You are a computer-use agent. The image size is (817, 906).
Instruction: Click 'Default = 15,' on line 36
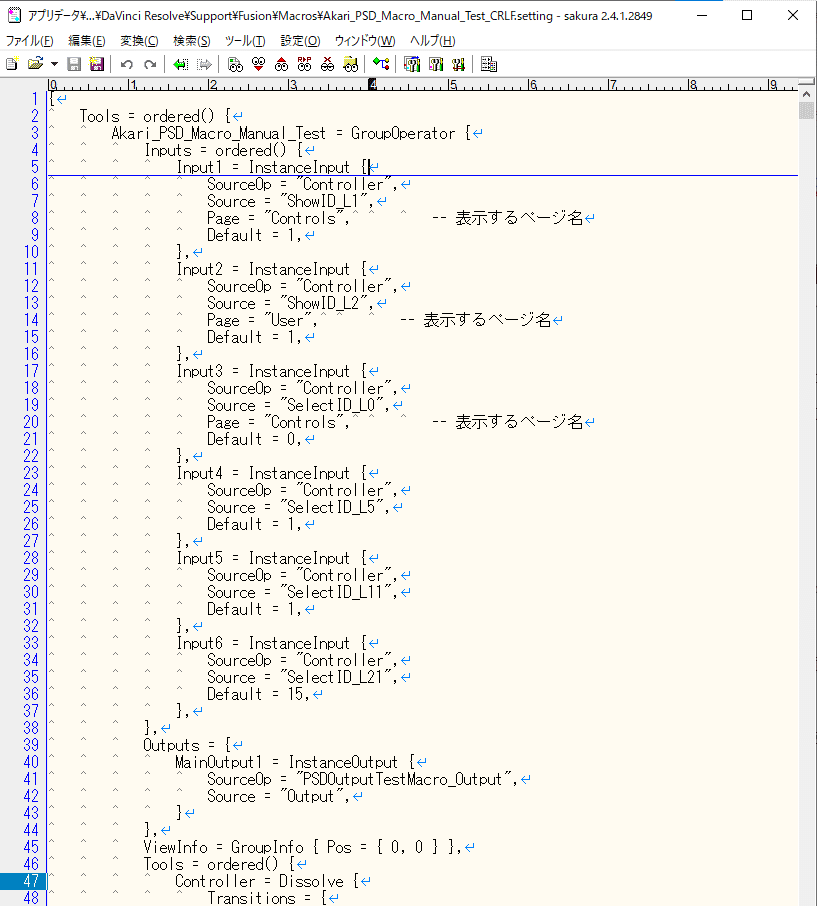258,695
